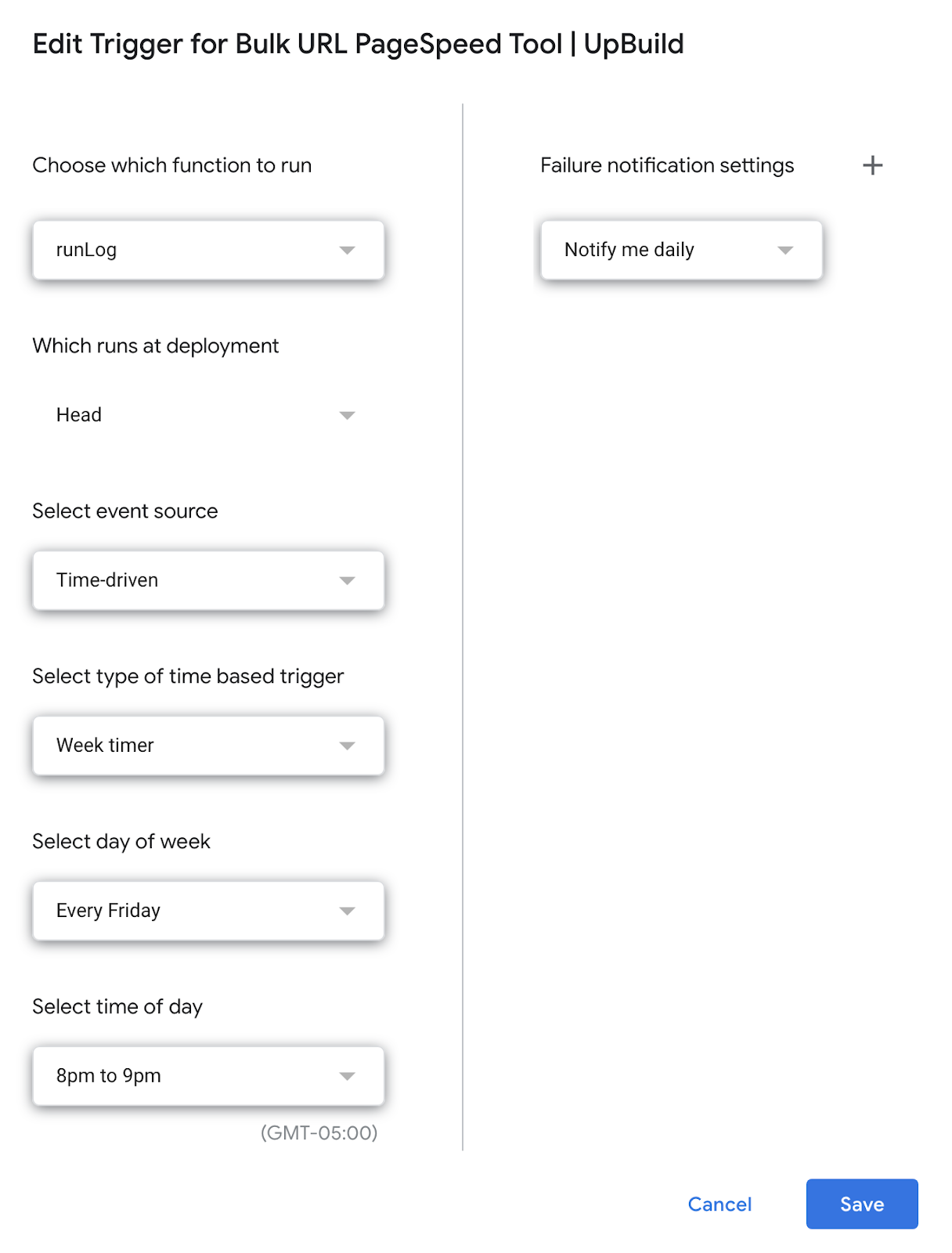Click the arrow icon next to runLog
The width and height of the screenshot is (952, 1253).
pyautogui.click(x=347, y=250)
